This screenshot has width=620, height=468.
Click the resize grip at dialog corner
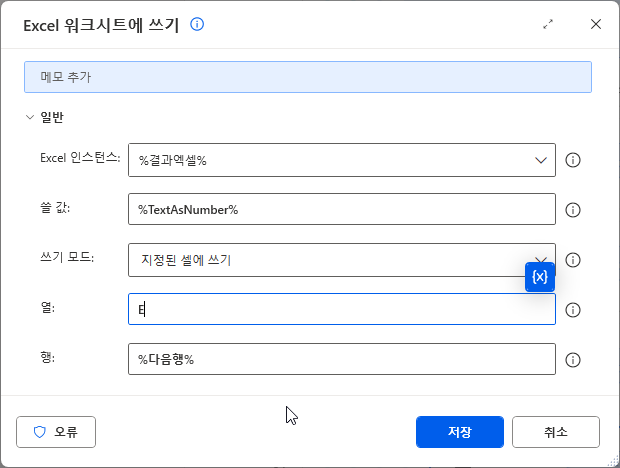coord(614,461)
